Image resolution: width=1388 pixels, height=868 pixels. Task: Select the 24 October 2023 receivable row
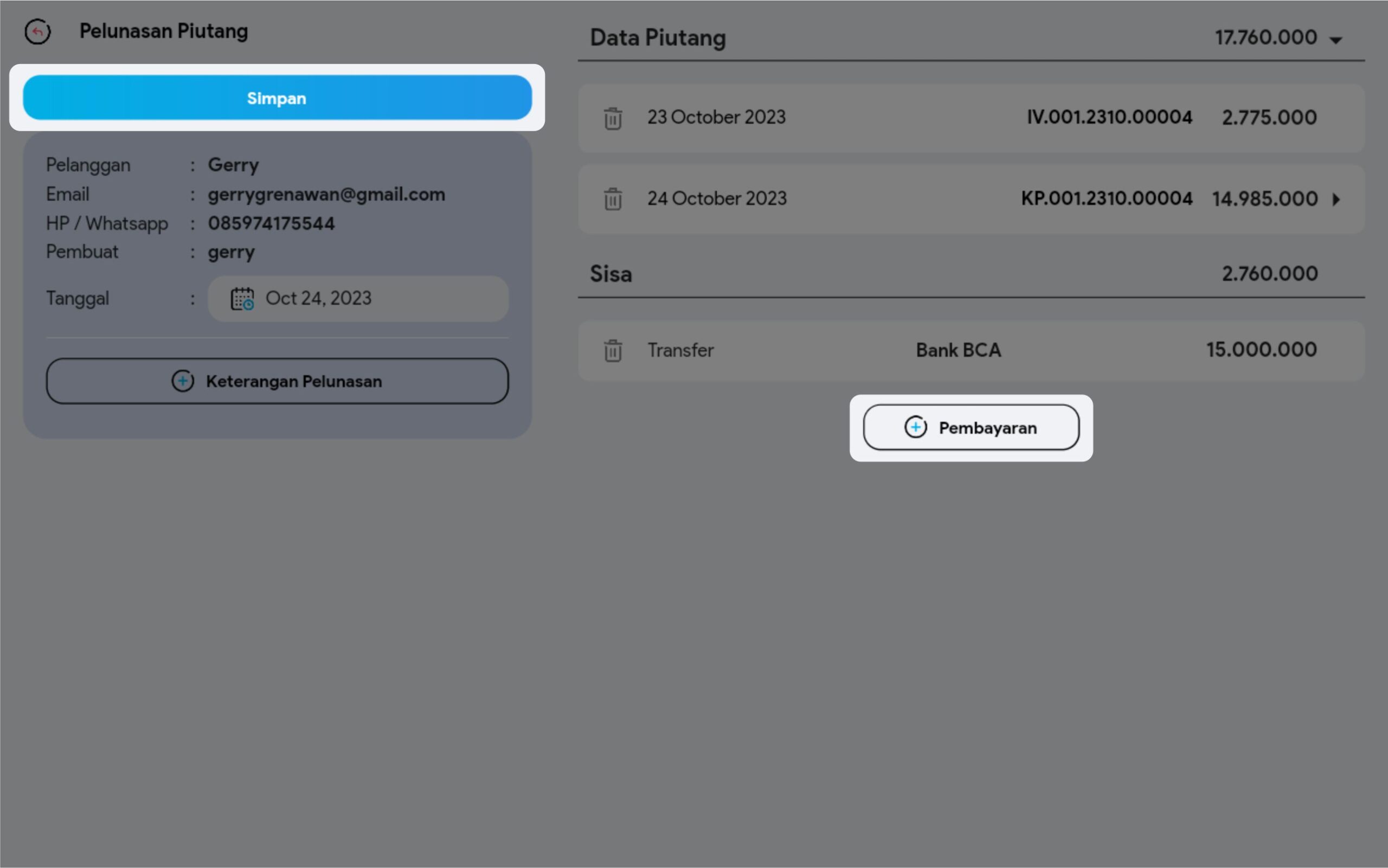tap(717, 198)
